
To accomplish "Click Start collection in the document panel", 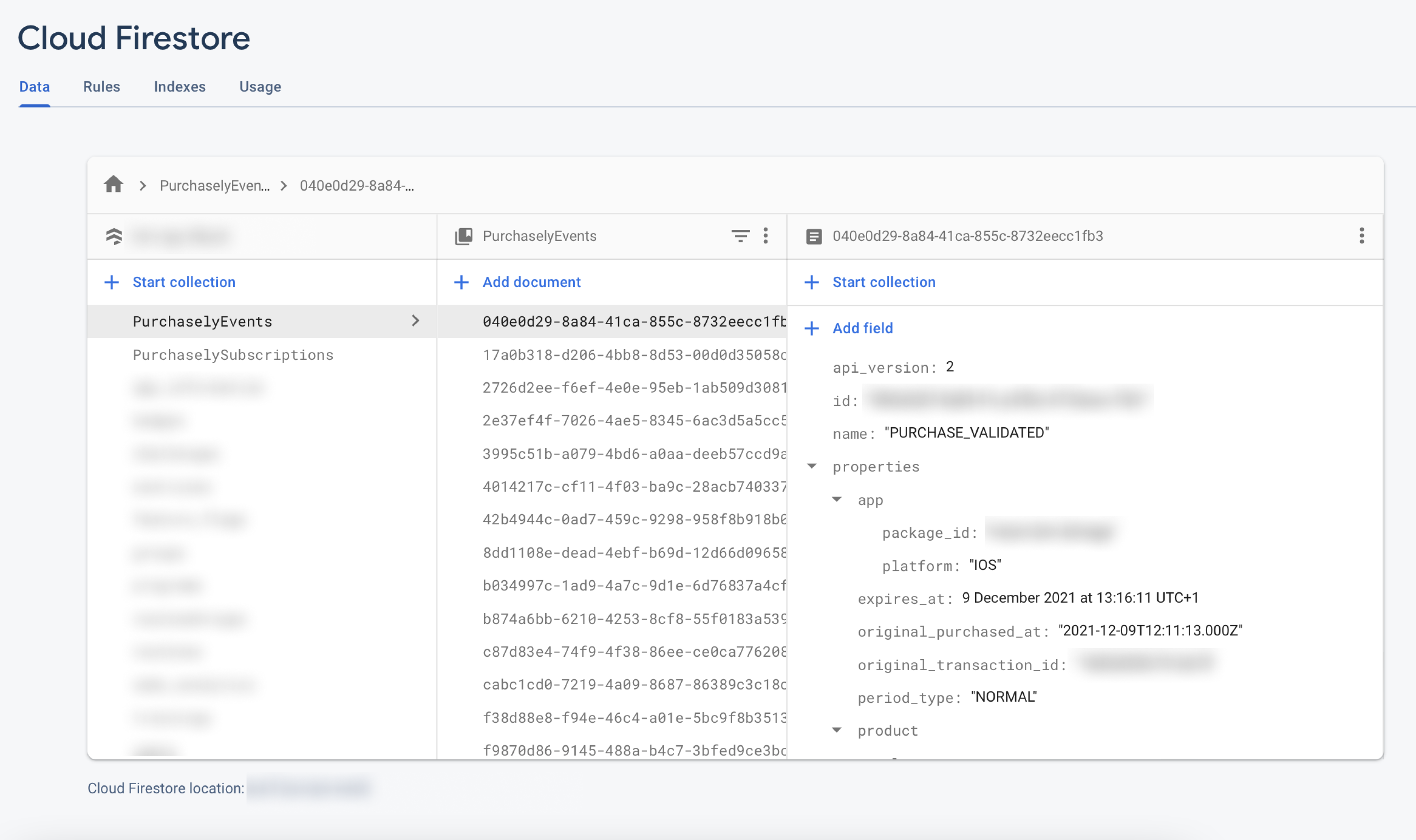I will pyautogui.click(x=883, y=282).
